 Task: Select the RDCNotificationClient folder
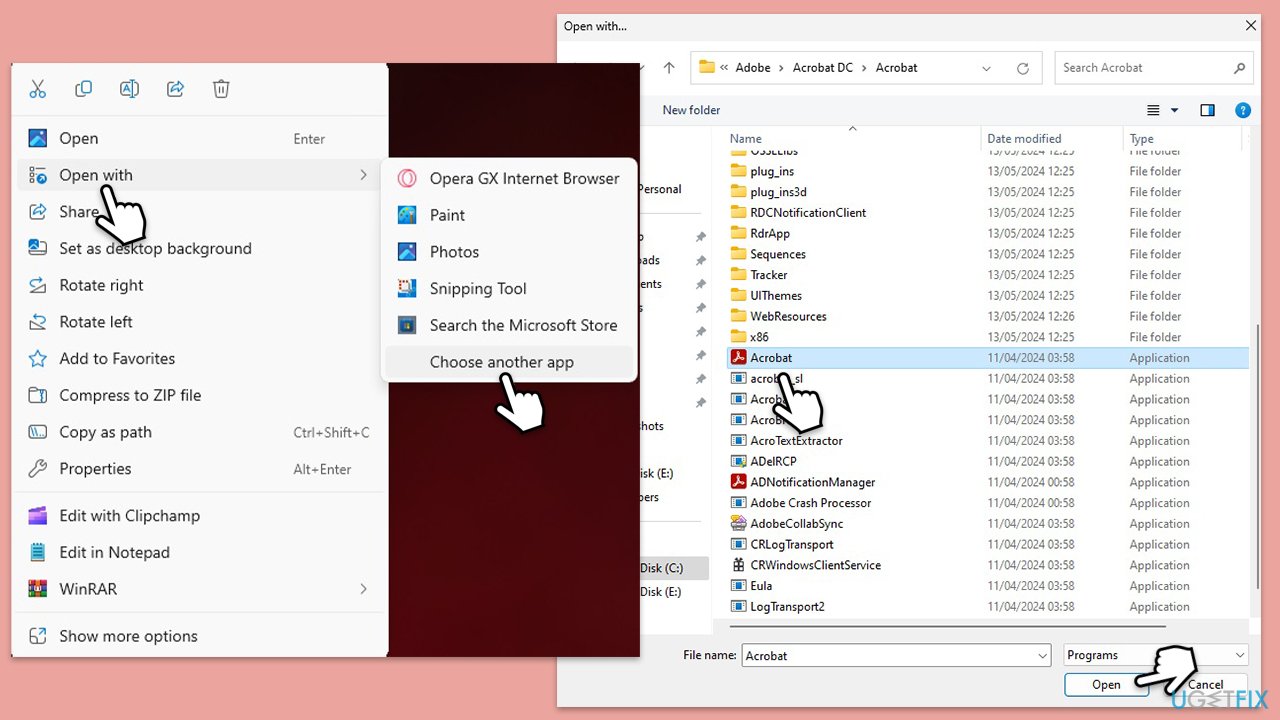tap(808, 213)
